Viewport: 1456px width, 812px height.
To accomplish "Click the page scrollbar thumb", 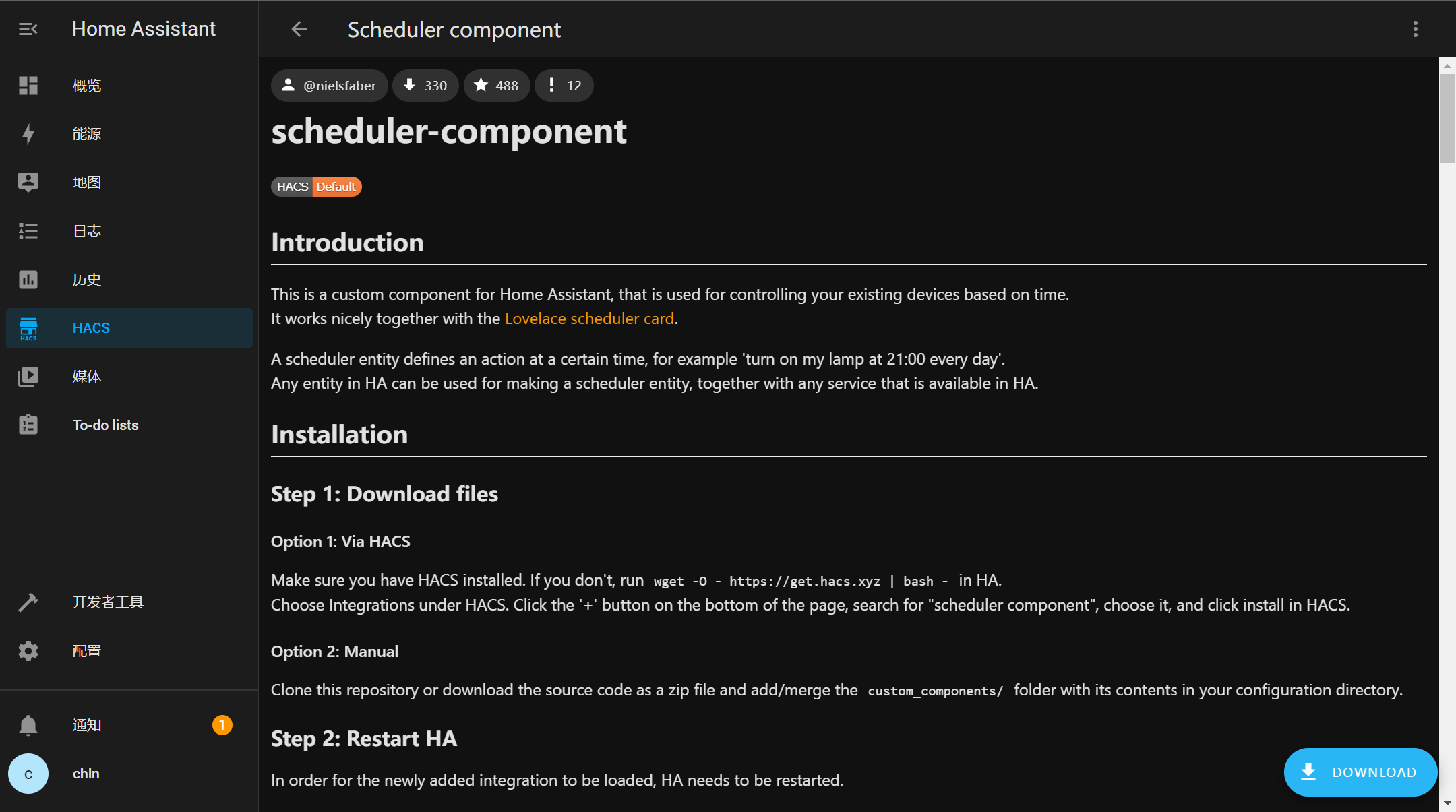I will click(x=1447, y=118).
